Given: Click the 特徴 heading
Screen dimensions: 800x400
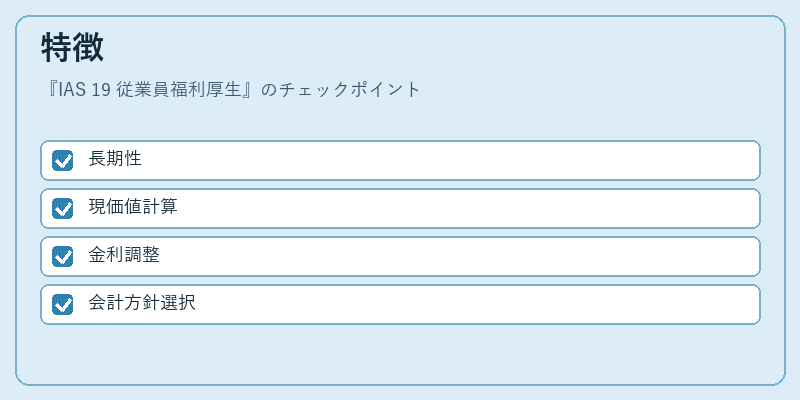Looking at the screenshot, I should coord(72,47).
